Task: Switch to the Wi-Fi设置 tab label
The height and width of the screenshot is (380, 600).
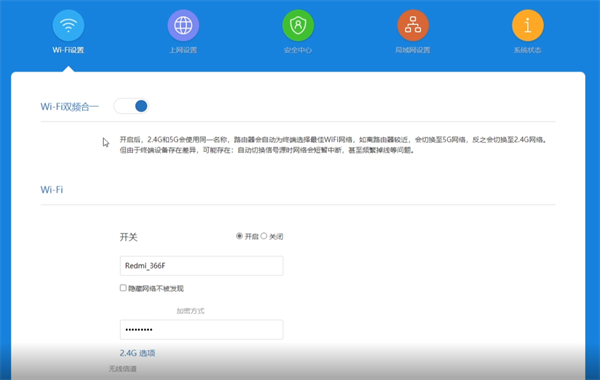Action: 68,50
